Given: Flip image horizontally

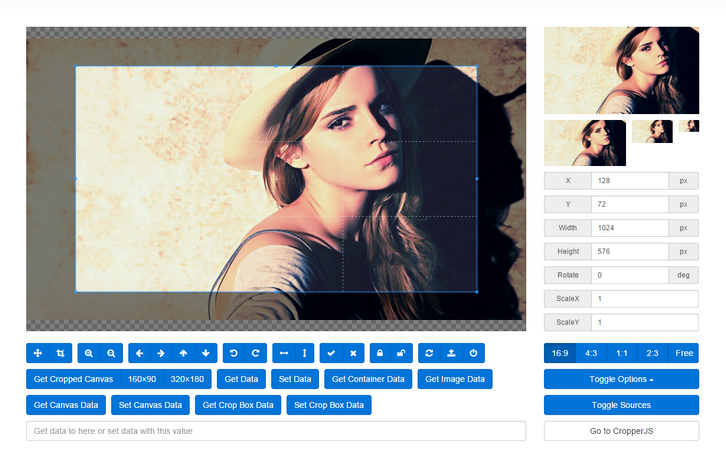Looking at the screenshot, I should (x=284, y=353).
